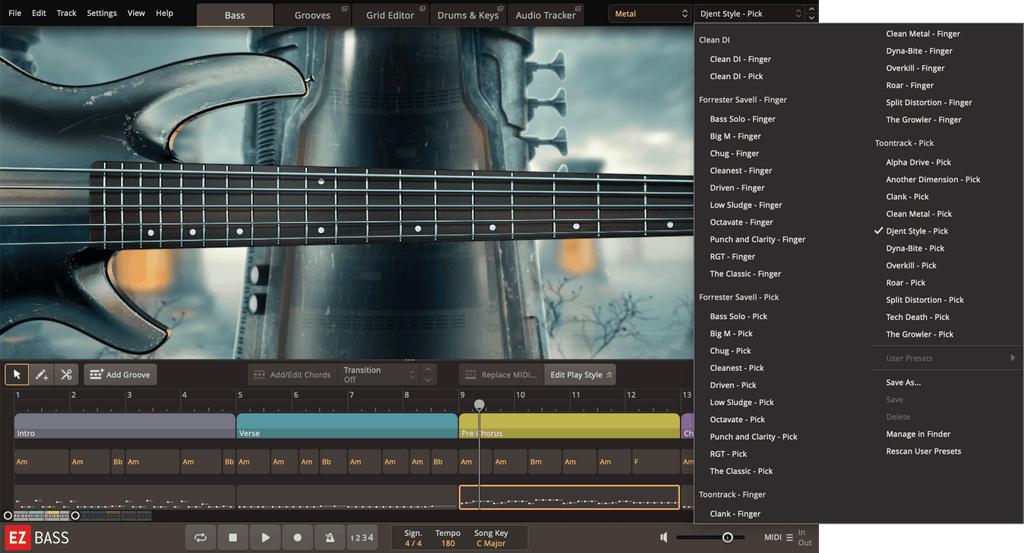Step transition up with the arrow

428,370
